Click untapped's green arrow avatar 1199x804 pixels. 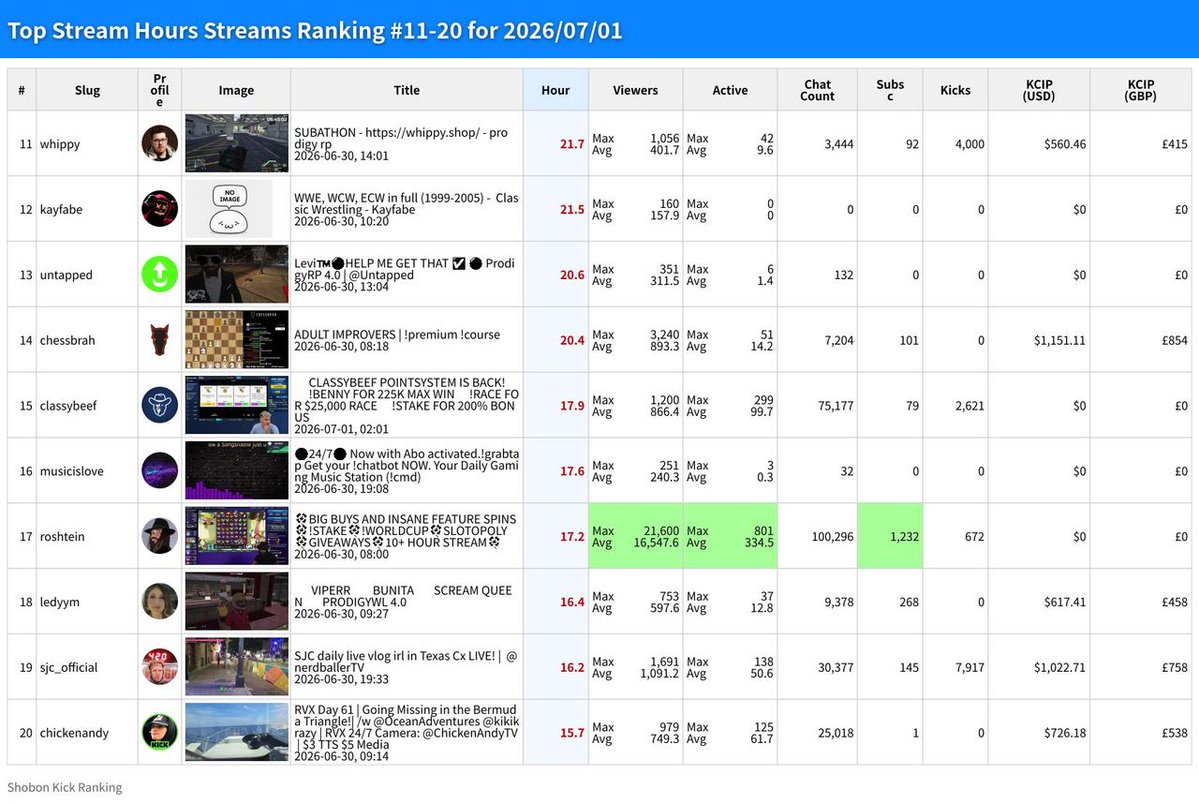tap(160, 274)
